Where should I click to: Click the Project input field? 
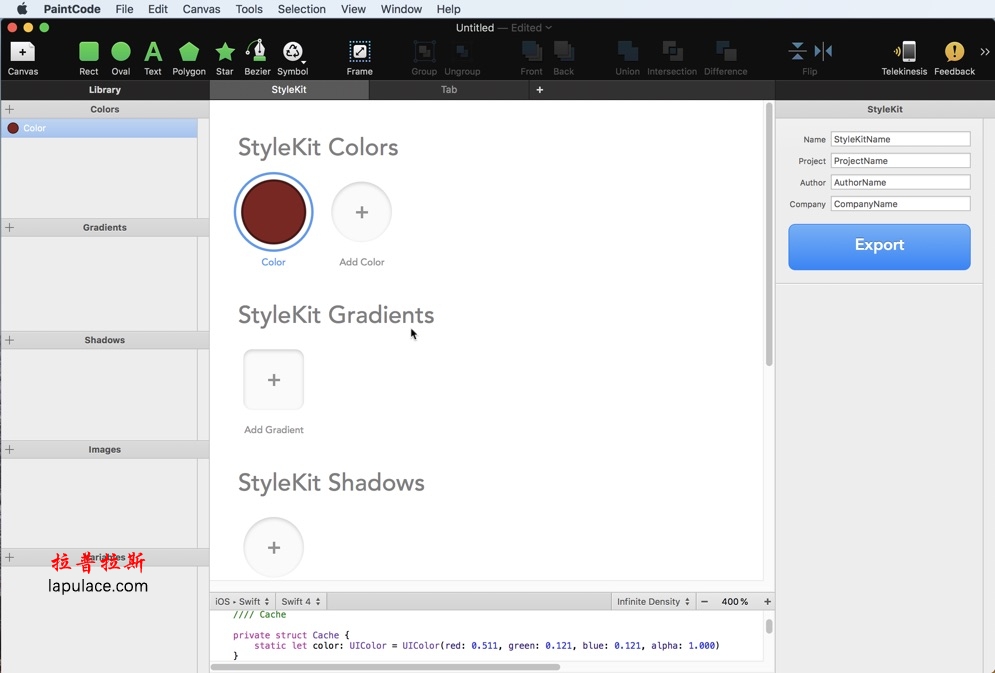pyautogui.click(x=900, y=160)
